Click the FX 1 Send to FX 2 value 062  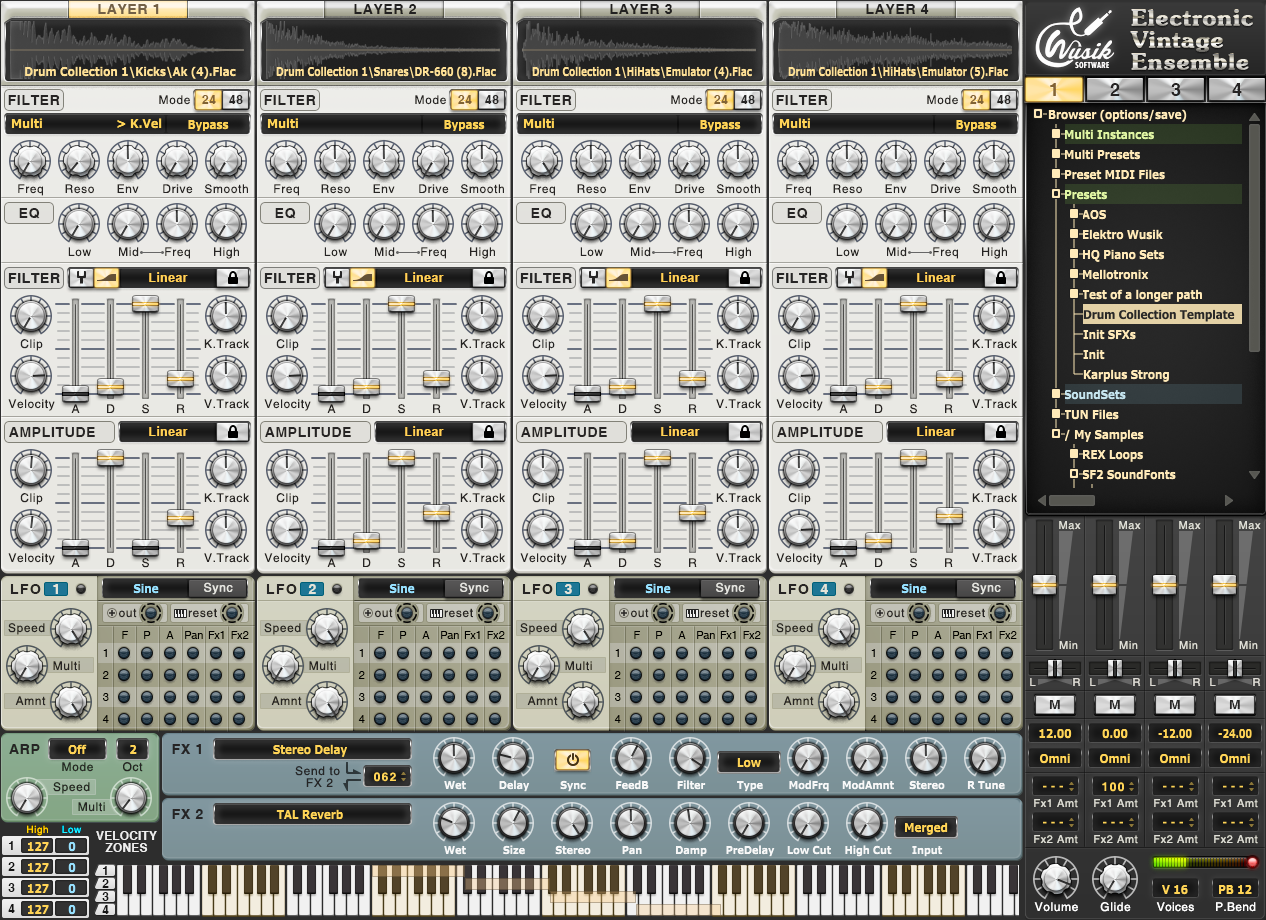(387, 776)
